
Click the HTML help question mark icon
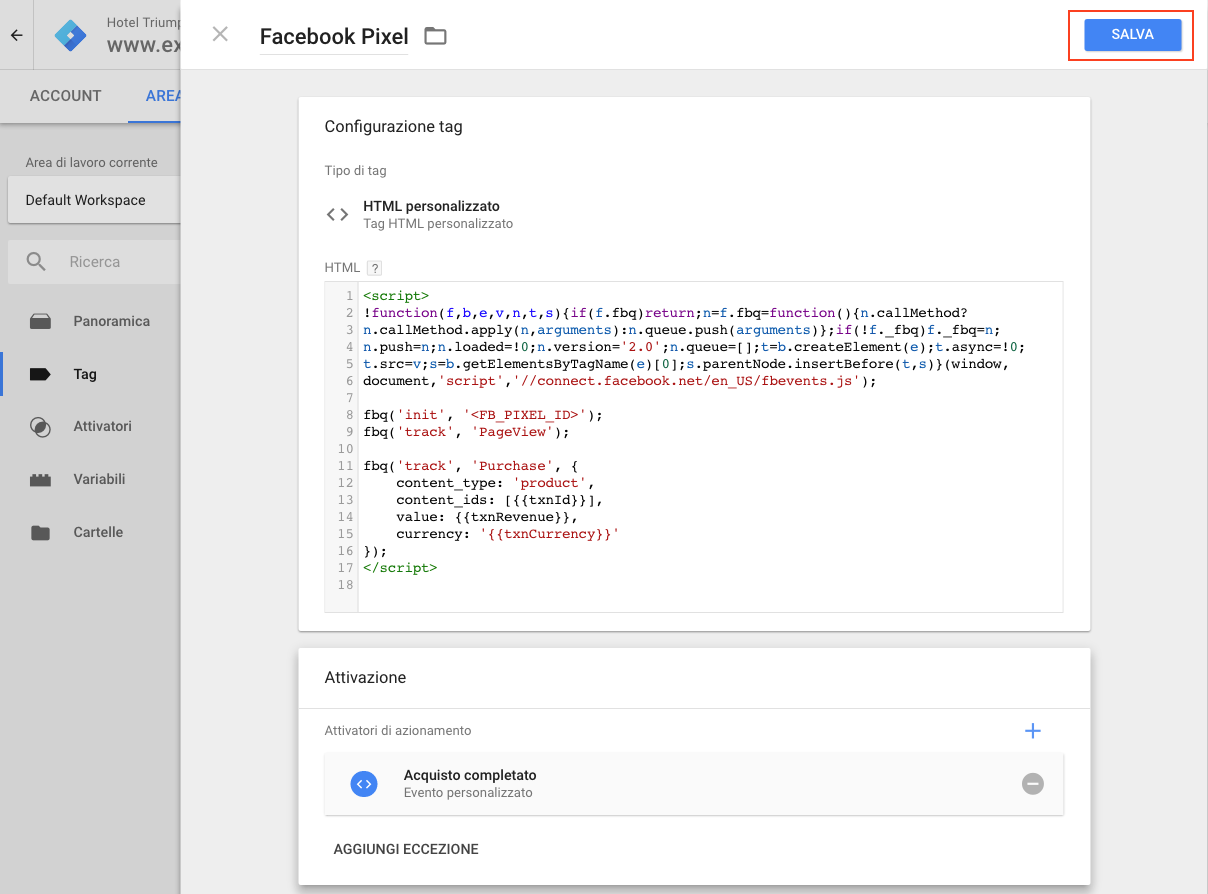(374, 268)
